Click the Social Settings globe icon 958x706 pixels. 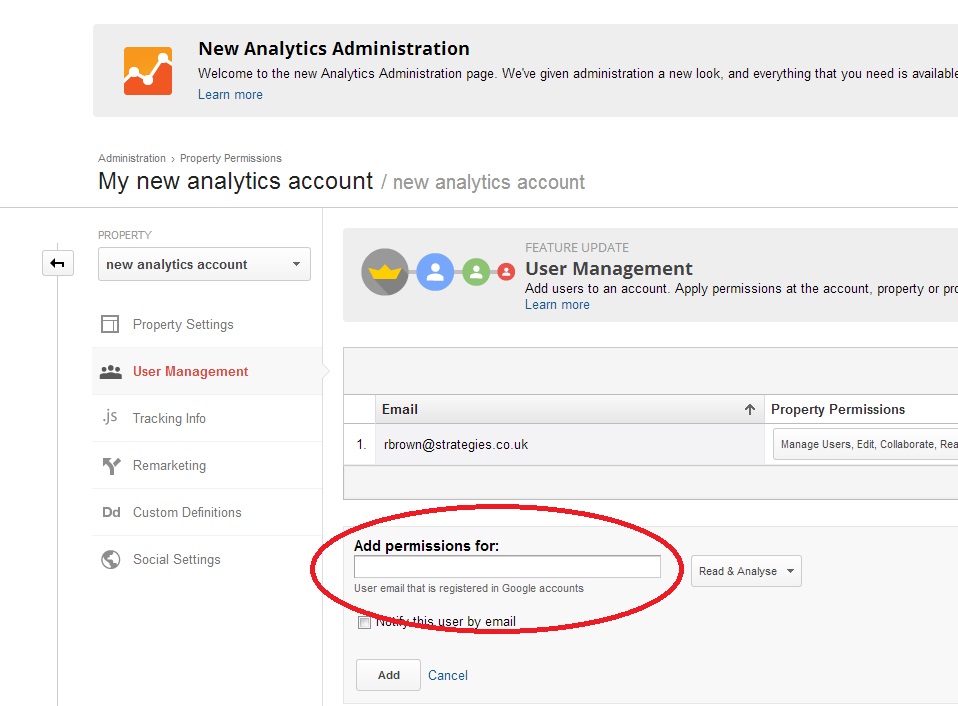(x=111, y=559)
